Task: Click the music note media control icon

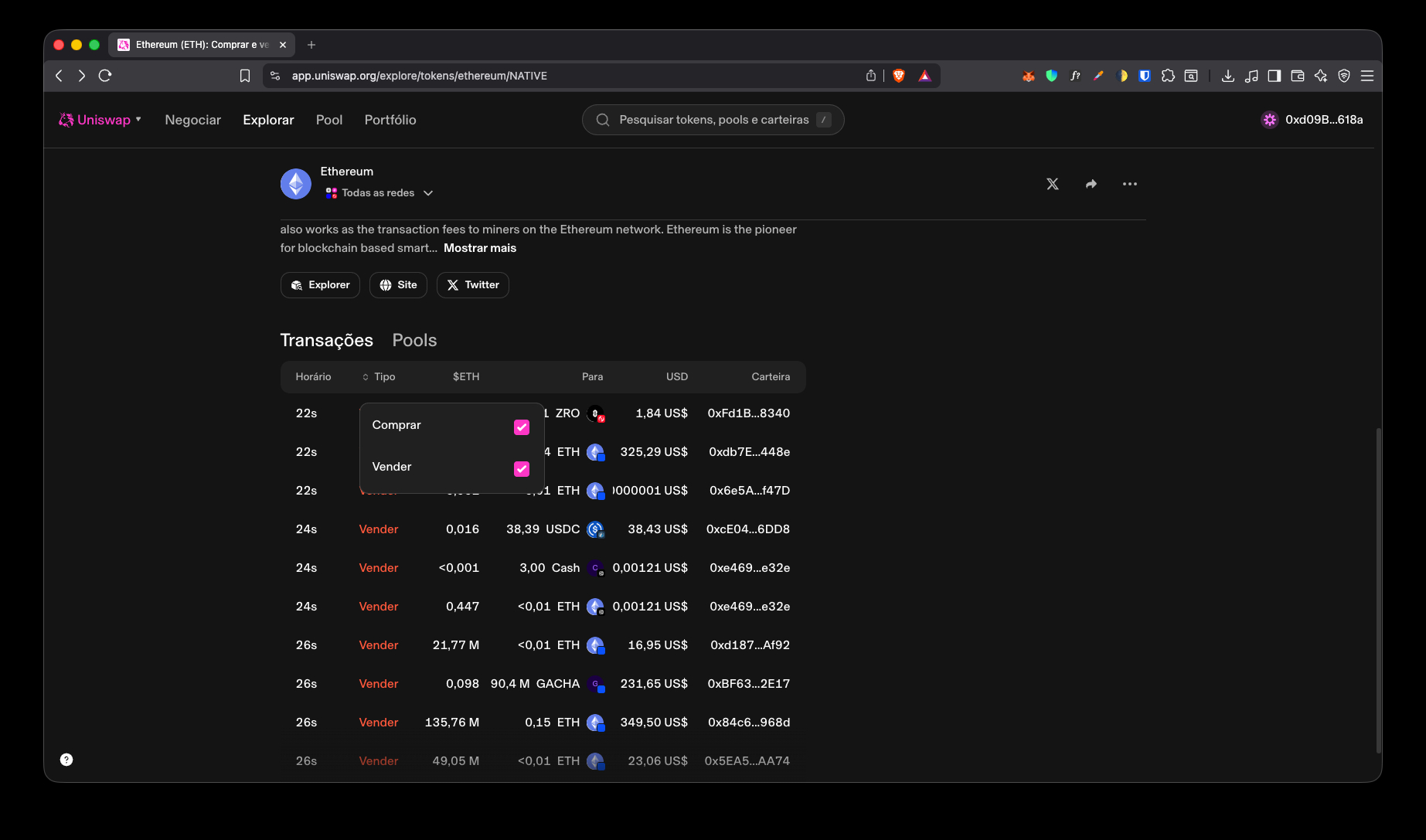Action: (1251, 76)
